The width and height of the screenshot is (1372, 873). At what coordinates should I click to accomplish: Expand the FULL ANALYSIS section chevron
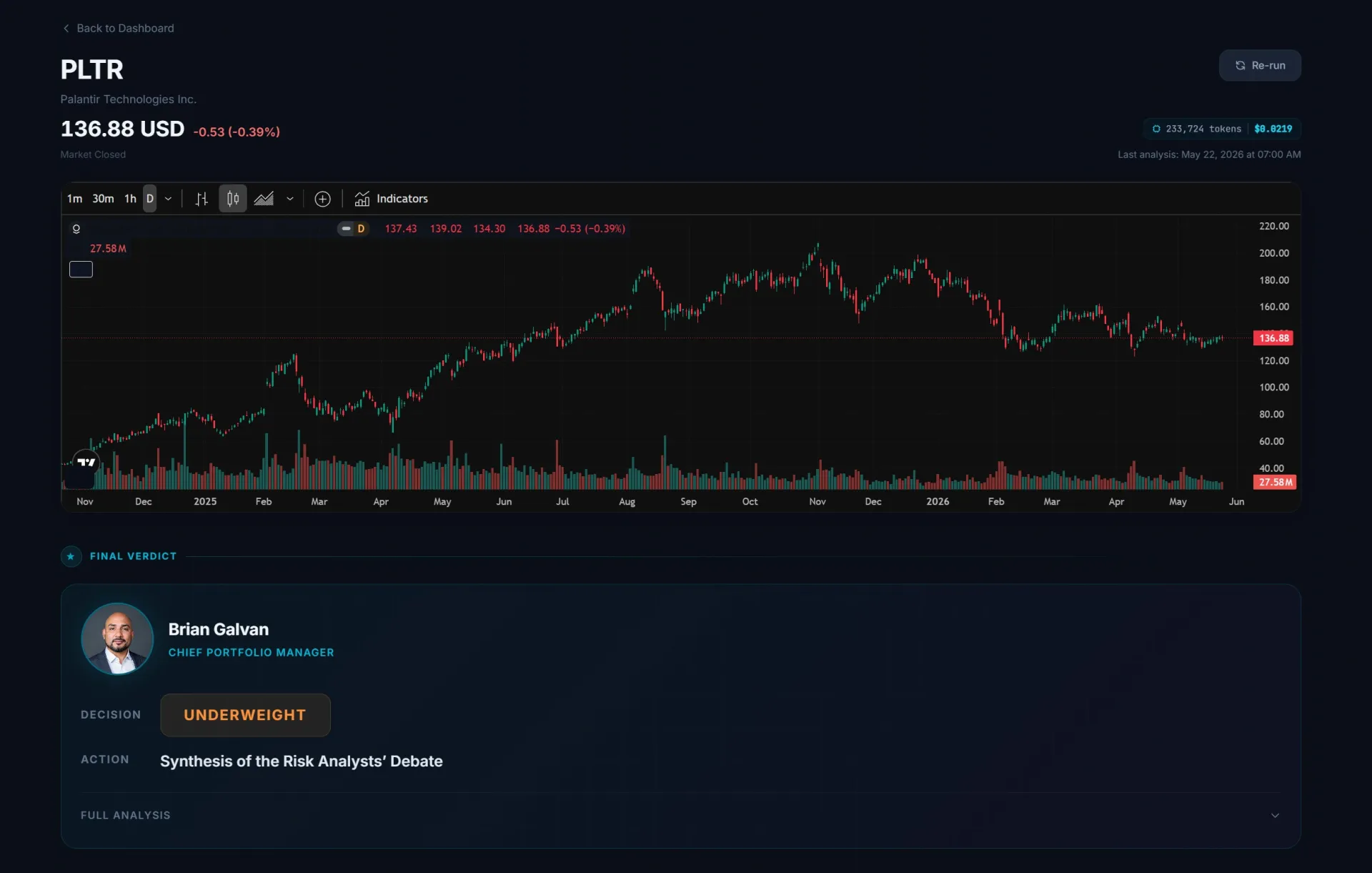pyautogui.click(x=1275, y=815)
